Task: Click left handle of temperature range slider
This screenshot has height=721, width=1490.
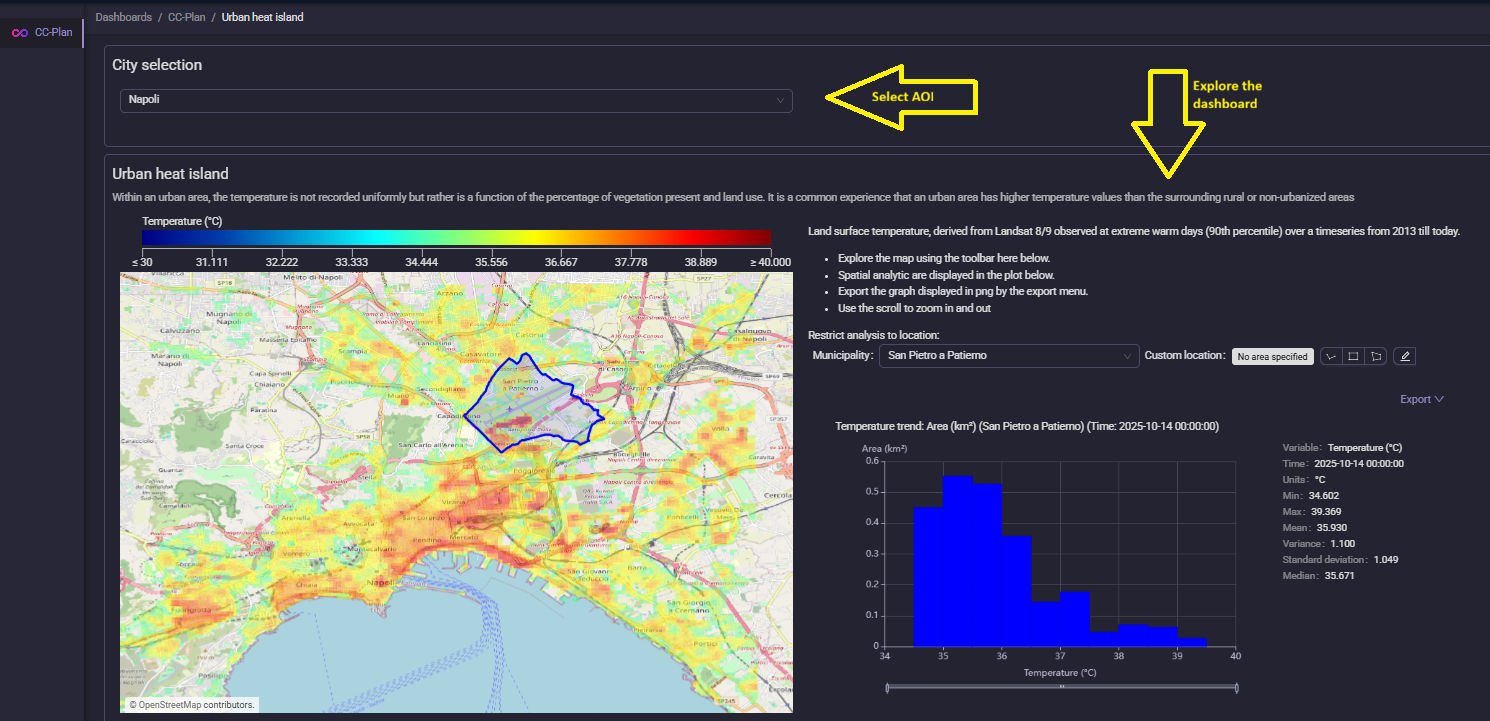Action: tap(887, 687)
